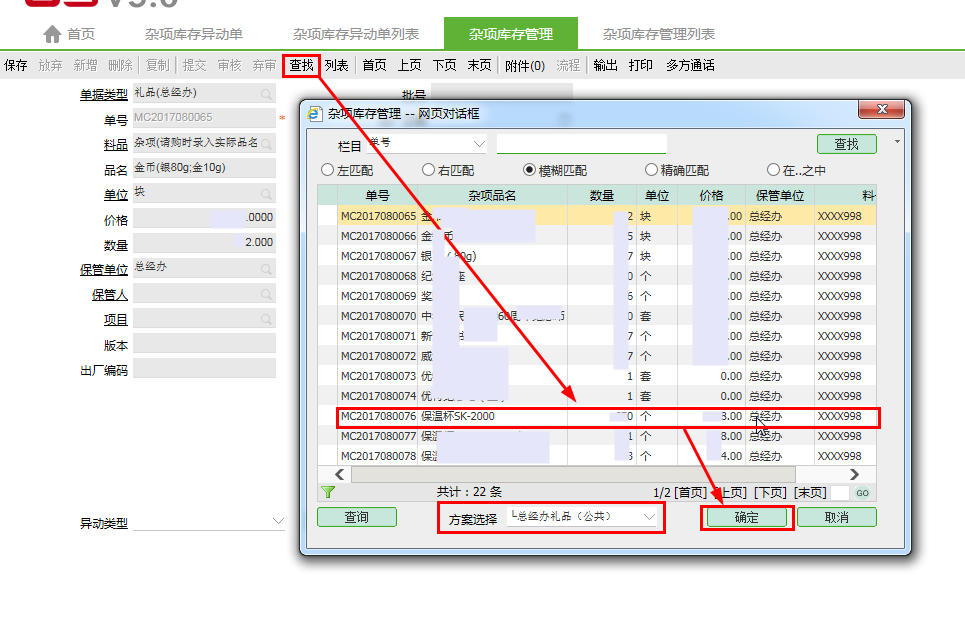
Task: Click the search icon in 保管人 field
Action: (x=266, y=294)
